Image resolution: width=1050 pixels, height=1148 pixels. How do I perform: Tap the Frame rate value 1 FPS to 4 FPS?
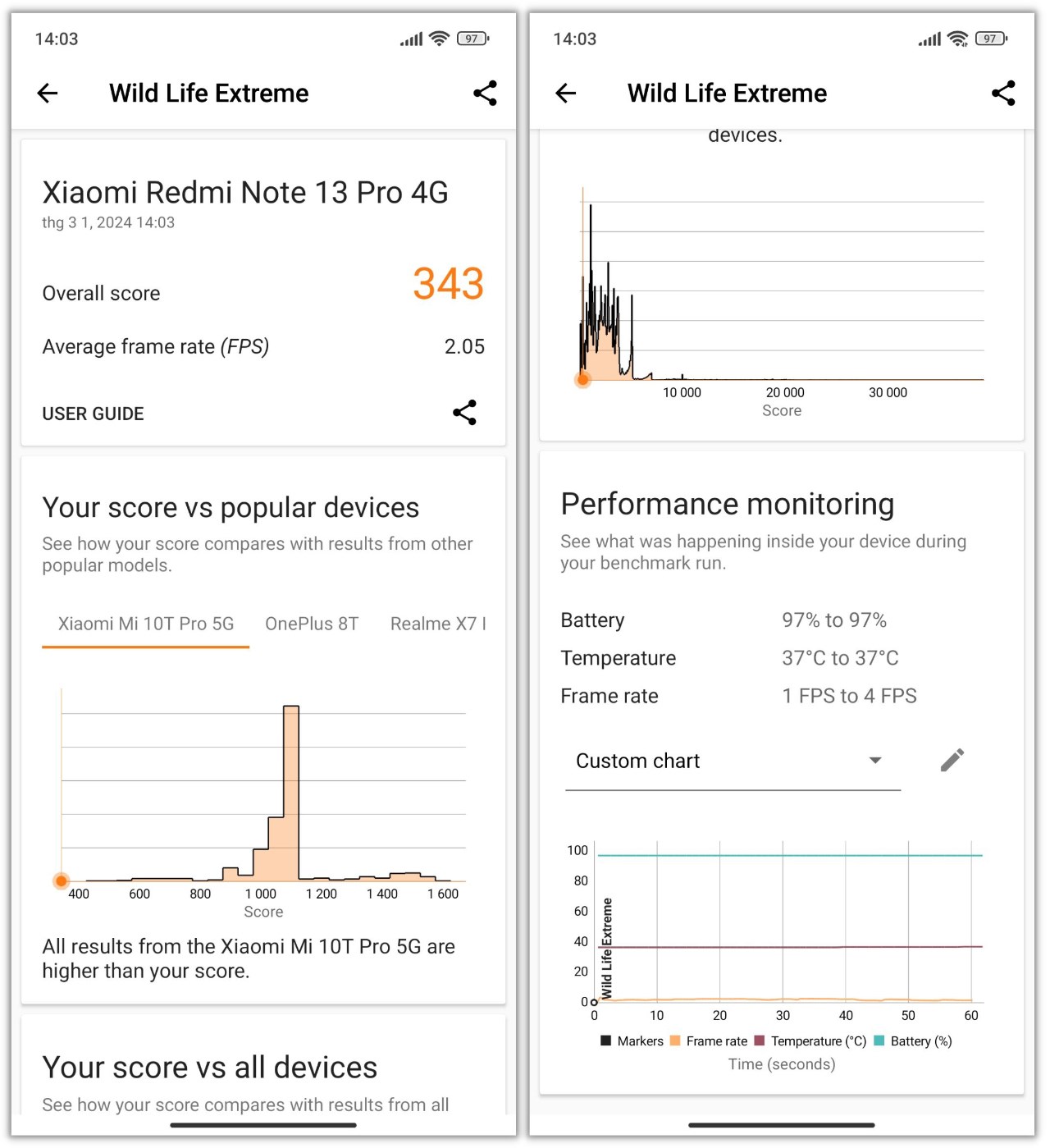click(x=849, y=696)
